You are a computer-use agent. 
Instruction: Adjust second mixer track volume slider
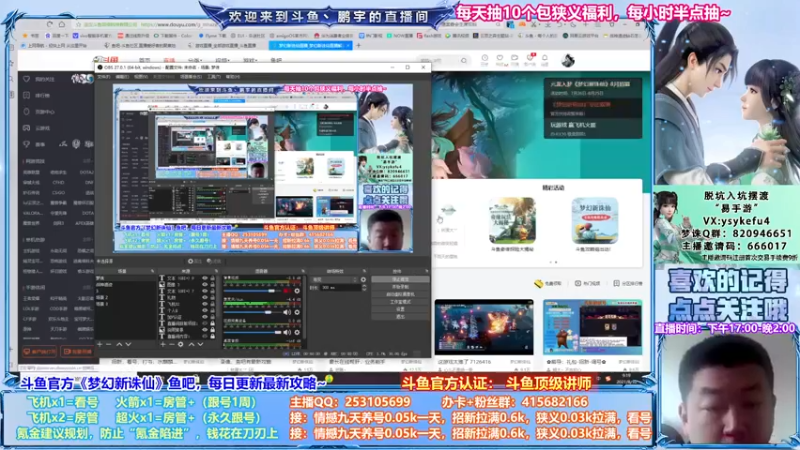click(x=252, y=312)
